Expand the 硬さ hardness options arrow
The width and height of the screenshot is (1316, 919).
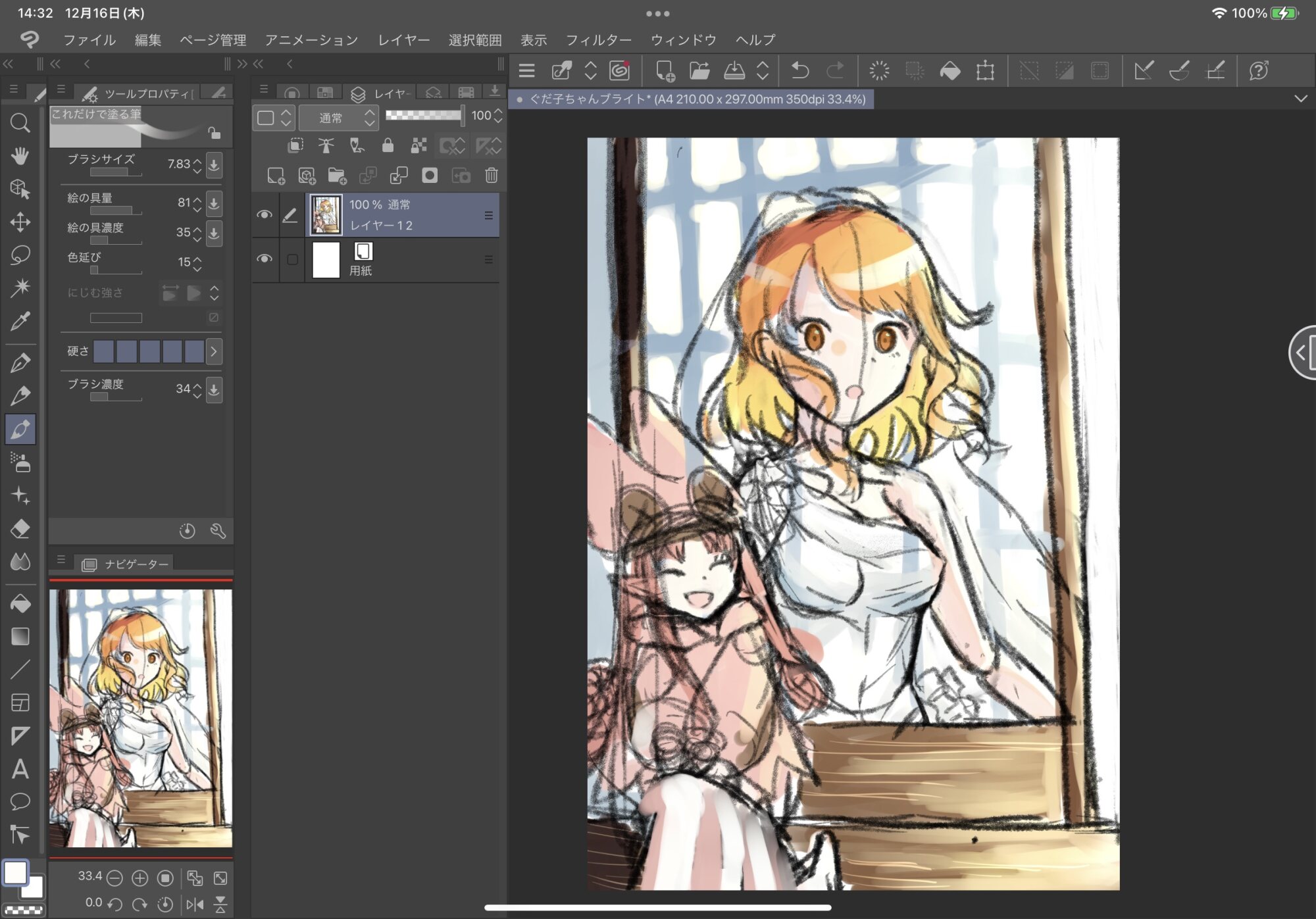pyautogui.click(x=214, y=351)
